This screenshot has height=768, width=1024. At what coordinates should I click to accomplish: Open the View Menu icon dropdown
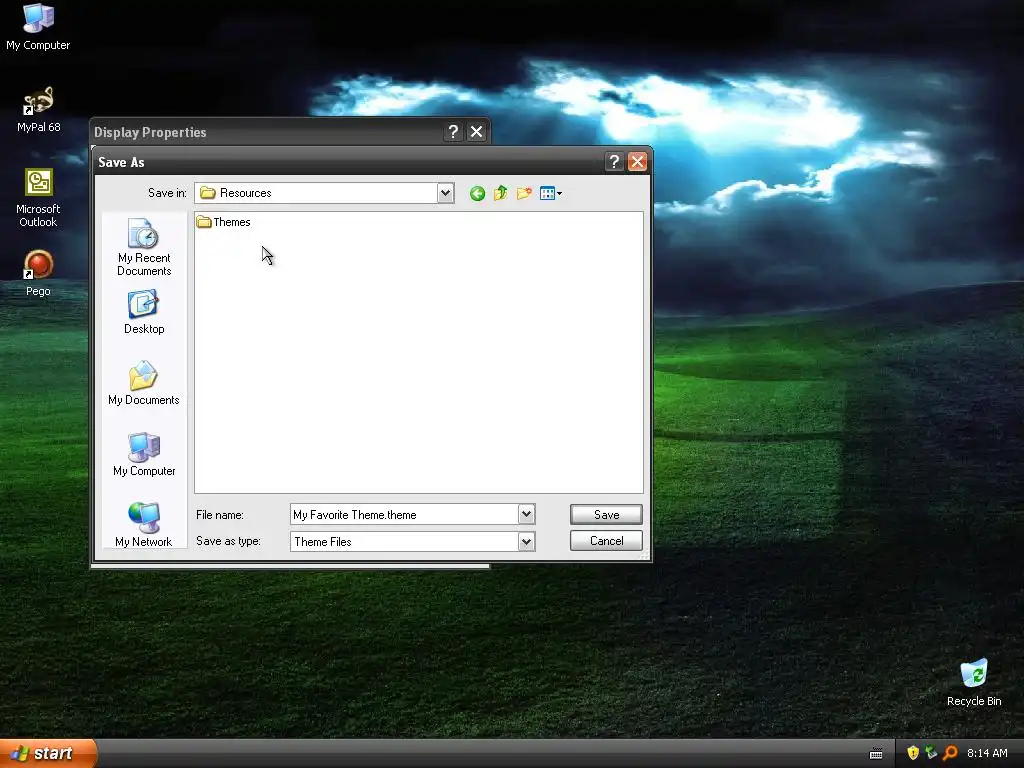coord(551,193)
